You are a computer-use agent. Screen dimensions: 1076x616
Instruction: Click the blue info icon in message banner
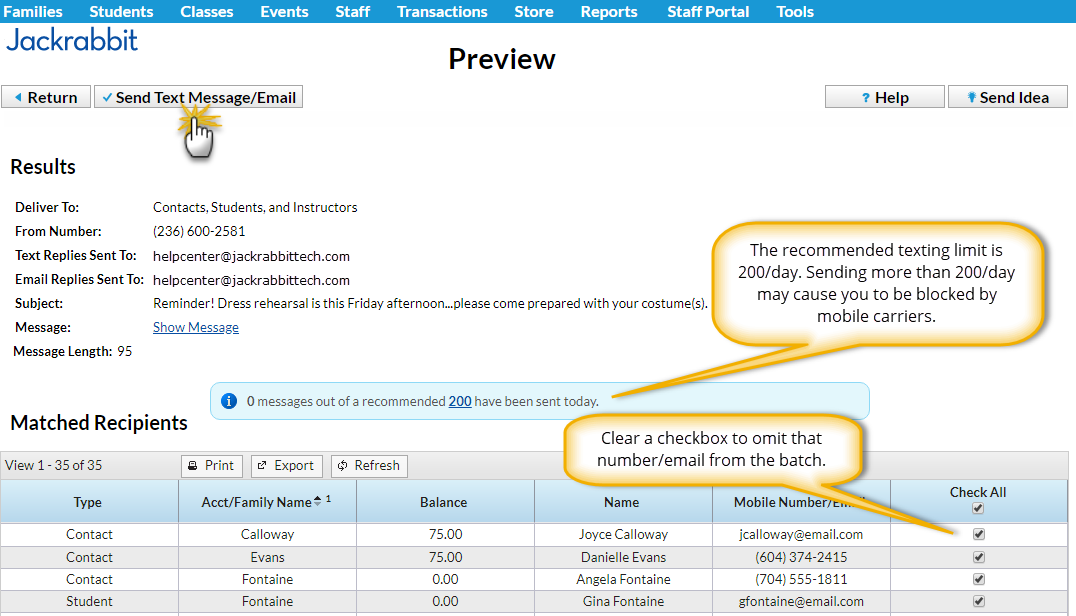tap(229, 401)
